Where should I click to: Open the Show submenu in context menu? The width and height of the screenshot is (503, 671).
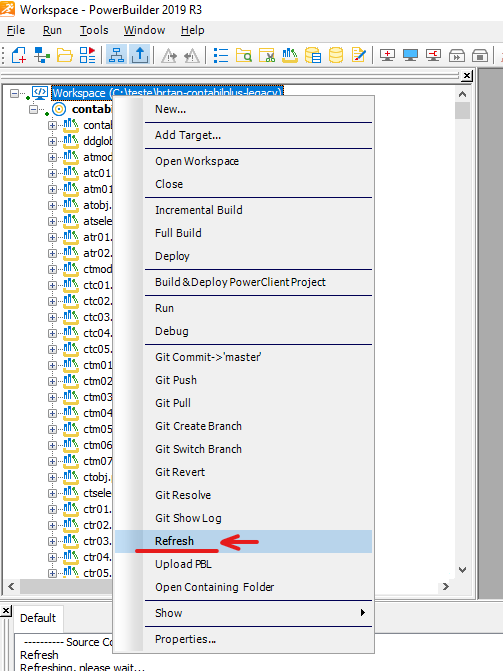click(258, 613)
